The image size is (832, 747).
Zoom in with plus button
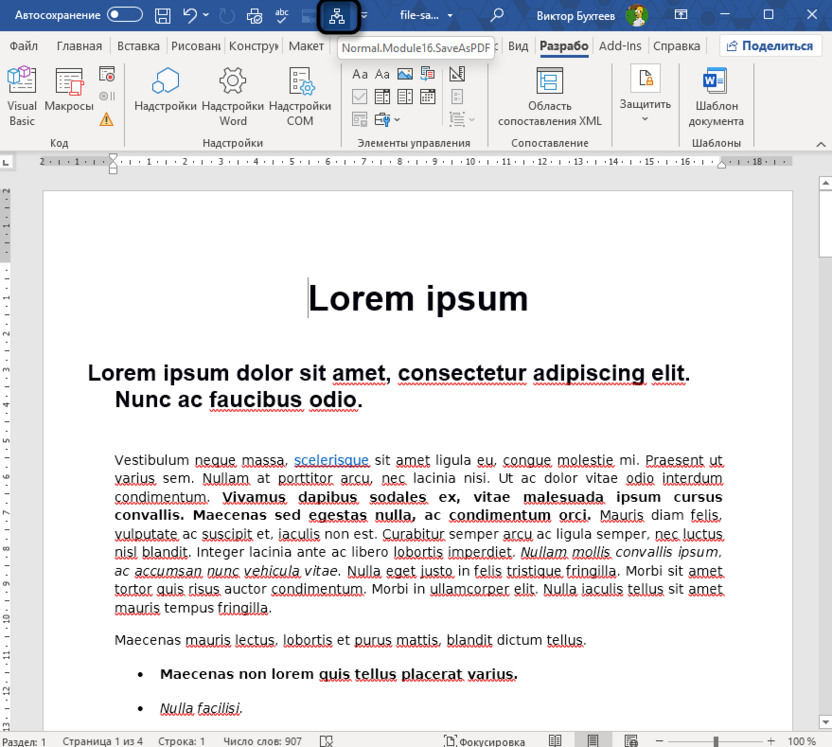point(771,741)
